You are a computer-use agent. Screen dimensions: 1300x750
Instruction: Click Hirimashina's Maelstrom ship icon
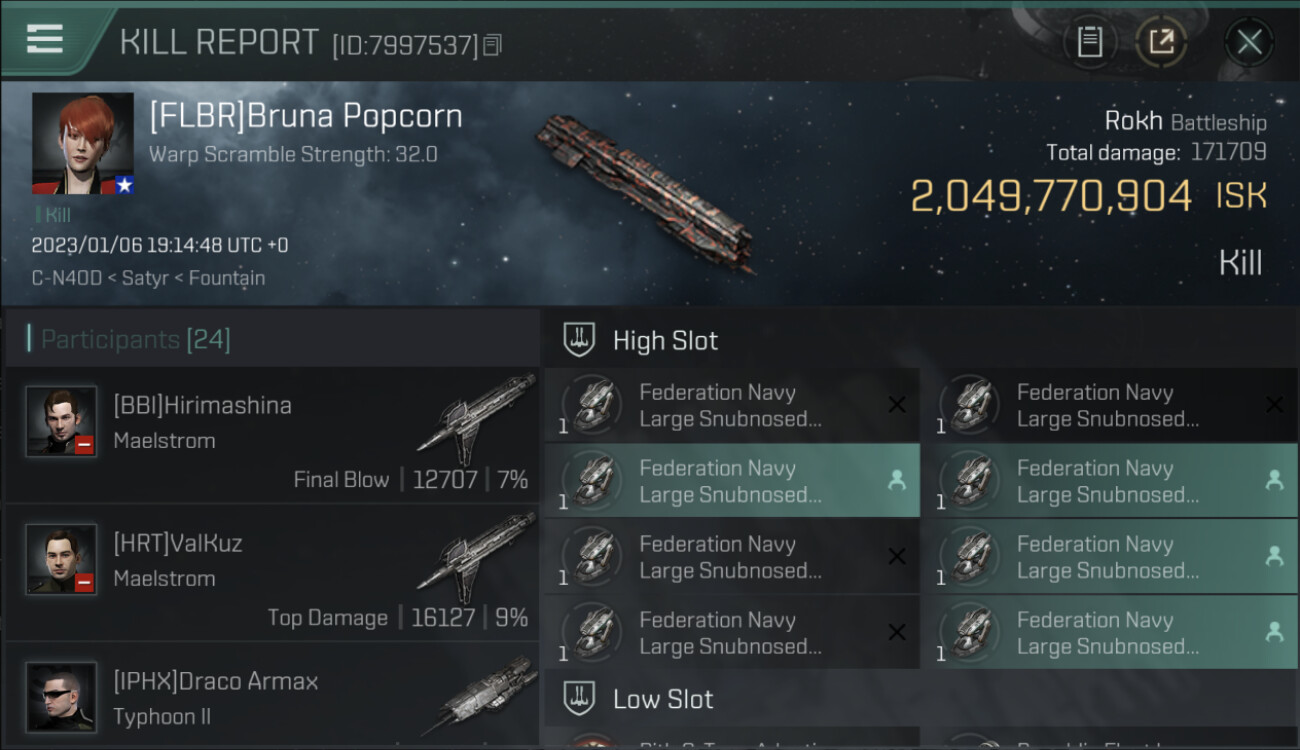coord(476,418)
